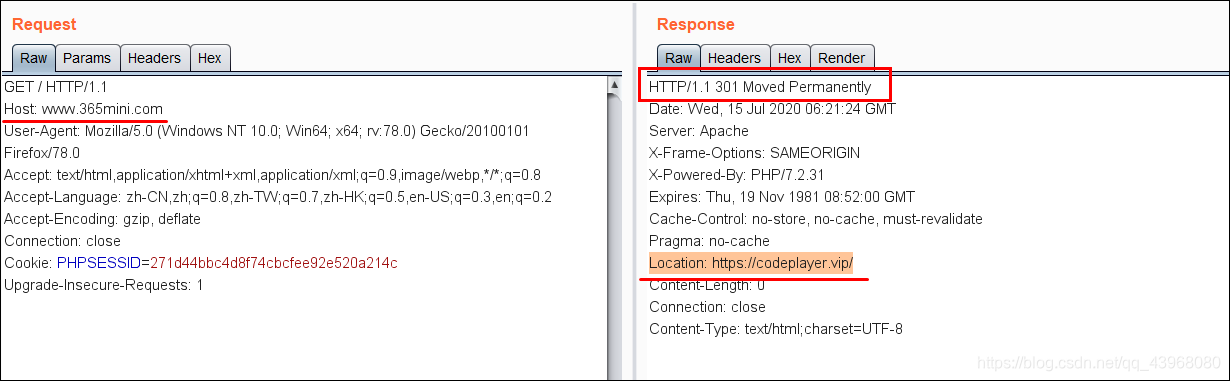Click the Content-Type response header line

tap(776, 329)
